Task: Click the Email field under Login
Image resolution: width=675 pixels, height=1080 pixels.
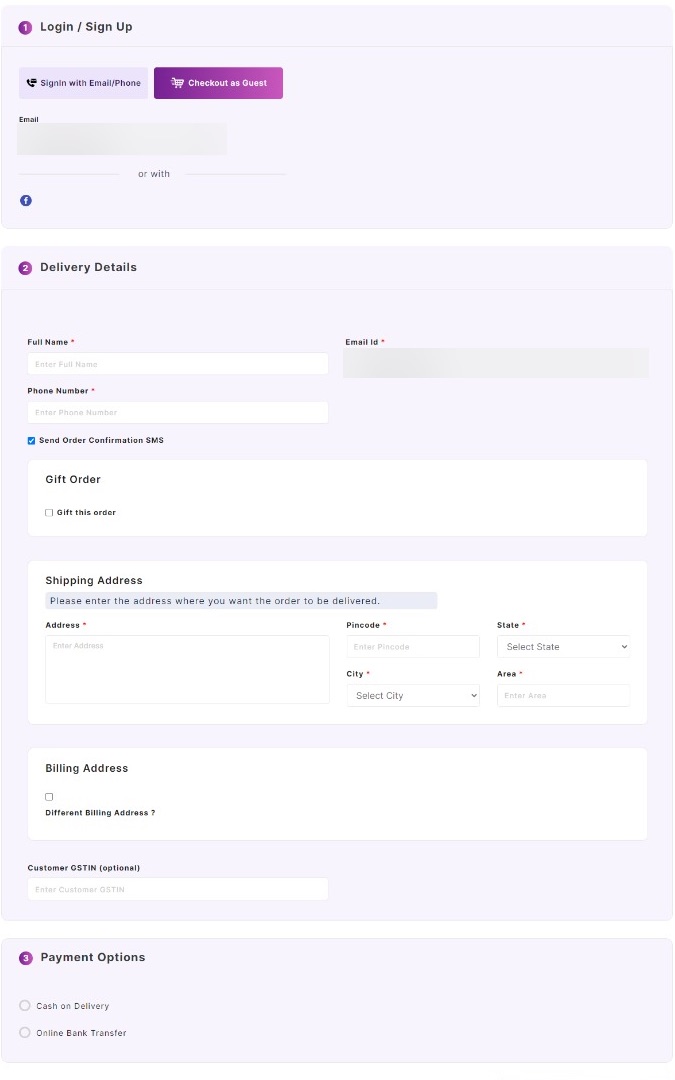Action: 122,139
